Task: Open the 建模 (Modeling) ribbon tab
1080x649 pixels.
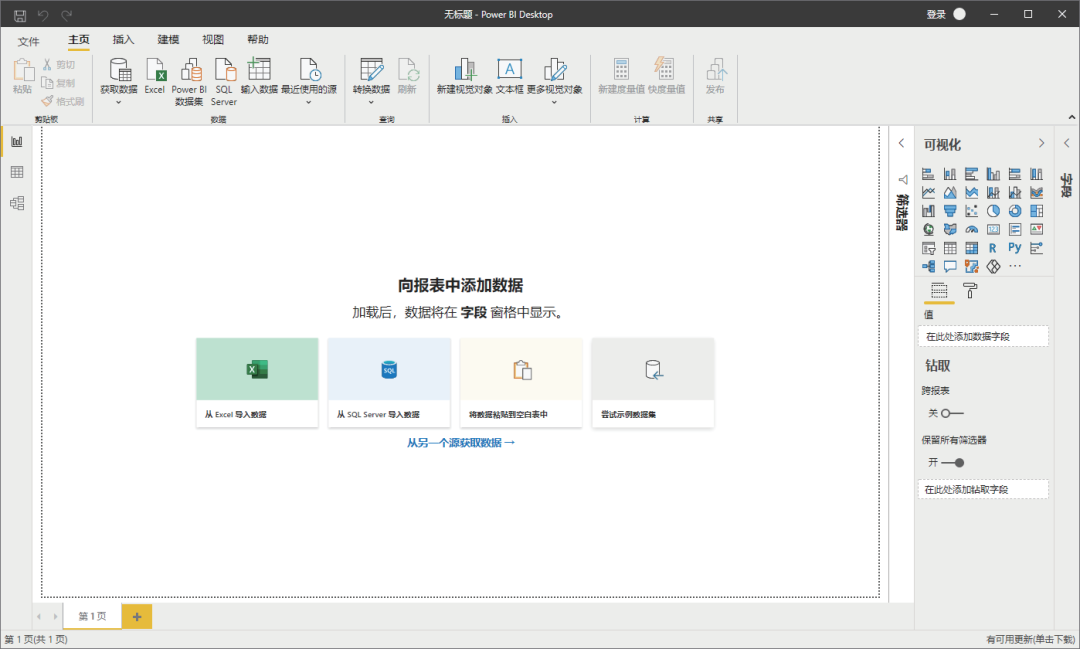Action: pos(168,40)
